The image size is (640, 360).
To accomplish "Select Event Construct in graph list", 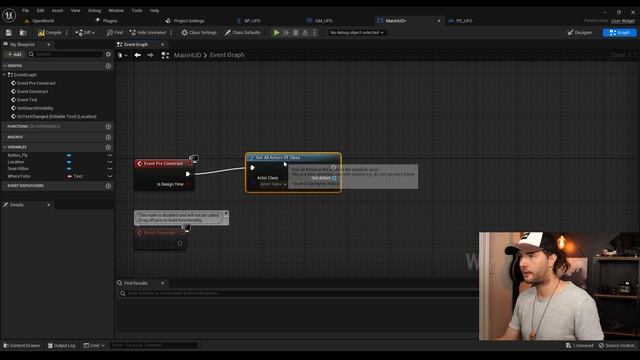I will 32,91.
